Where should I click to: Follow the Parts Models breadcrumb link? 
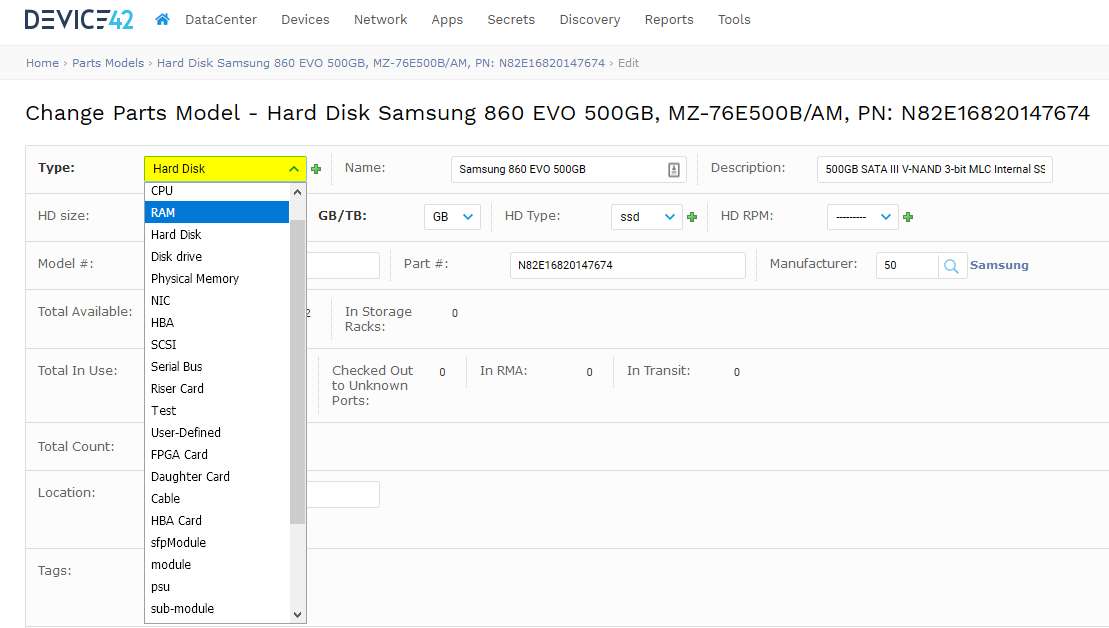(108, 63)
